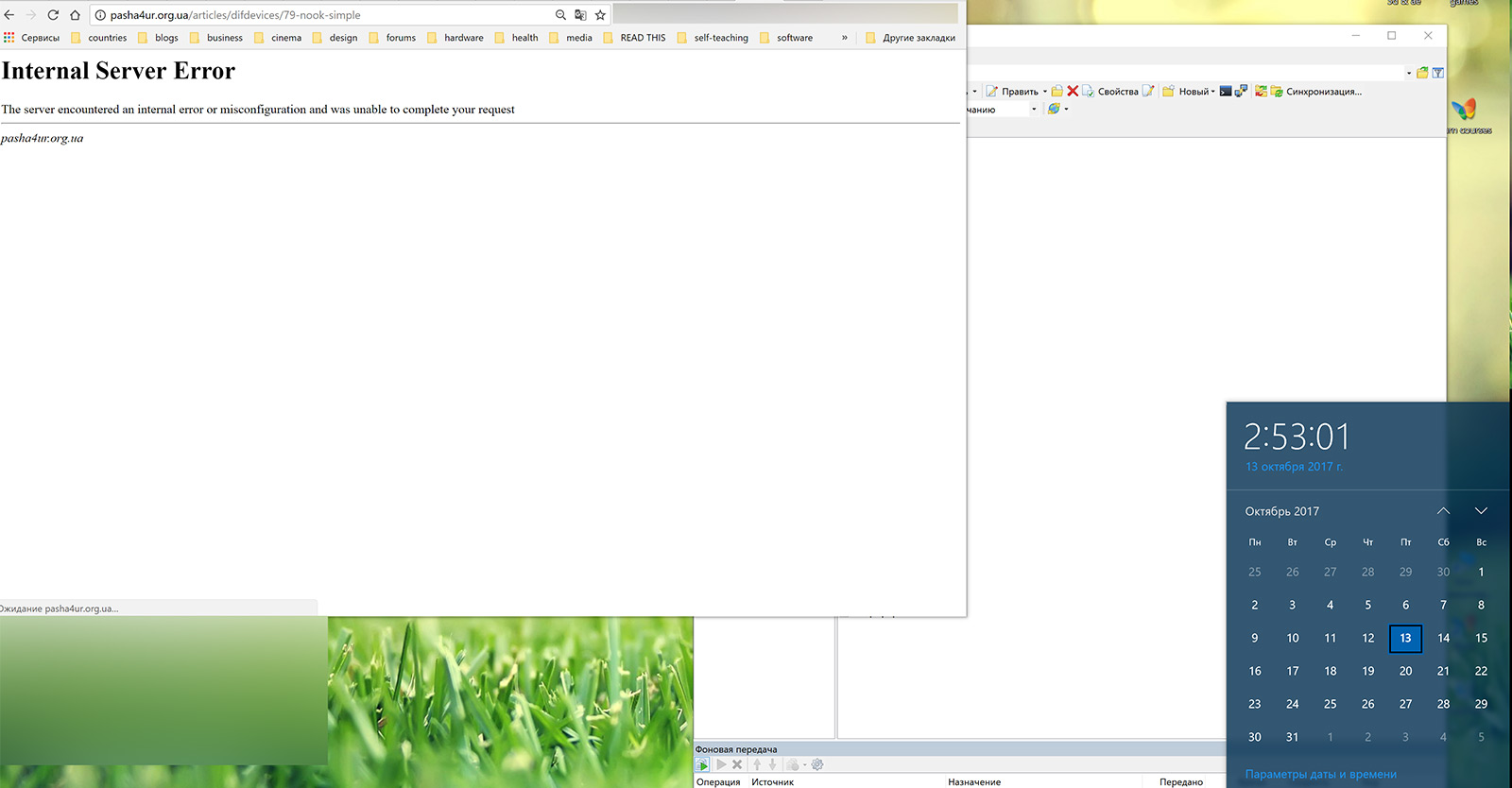Reload the Internal Server Error page
Viewport: 1512px width, 788px height.
(x=53, y=15)
